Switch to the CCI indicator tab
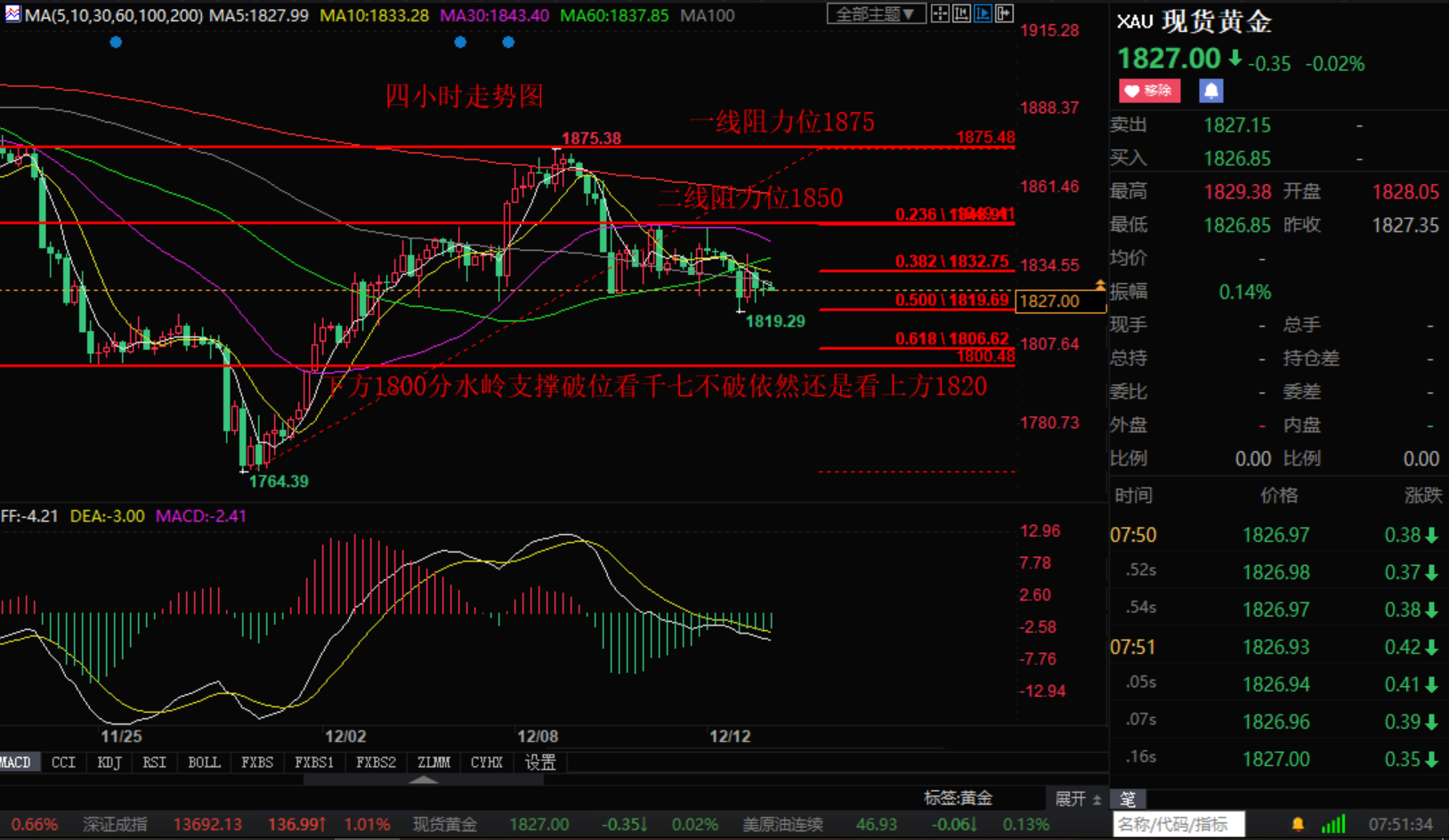Image resolution: width=1449 pixels, height=840 pixels. [x=63, y=763]
